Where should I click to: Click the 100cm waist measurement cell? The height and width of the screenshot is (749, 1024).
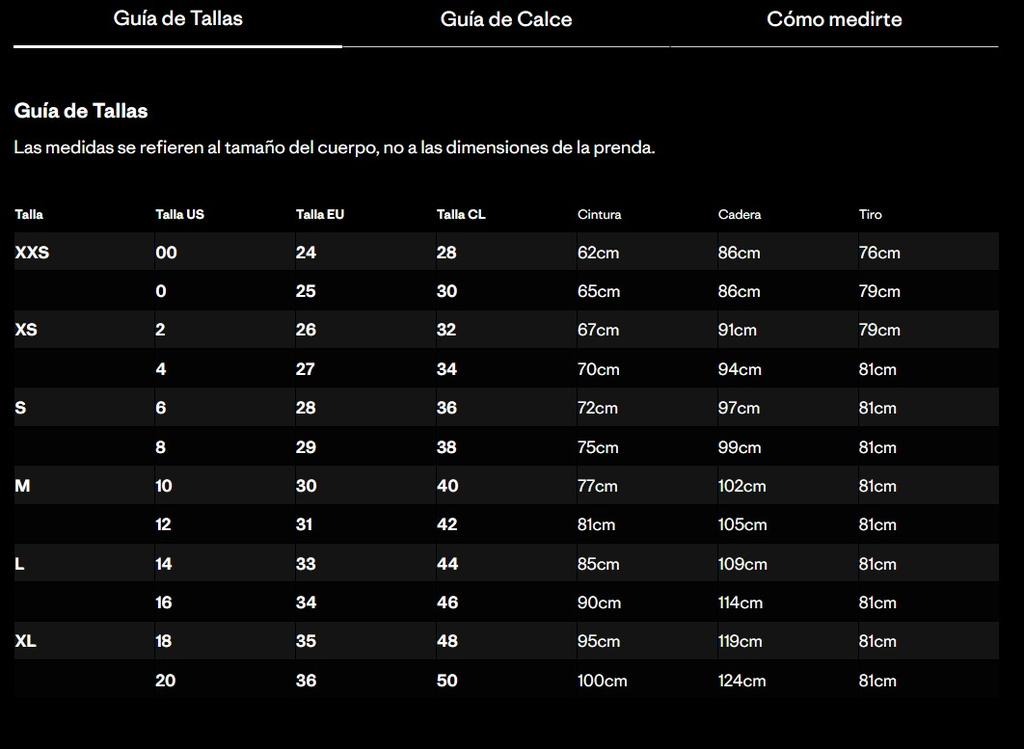pyautogui.click(x=602, y=681)
